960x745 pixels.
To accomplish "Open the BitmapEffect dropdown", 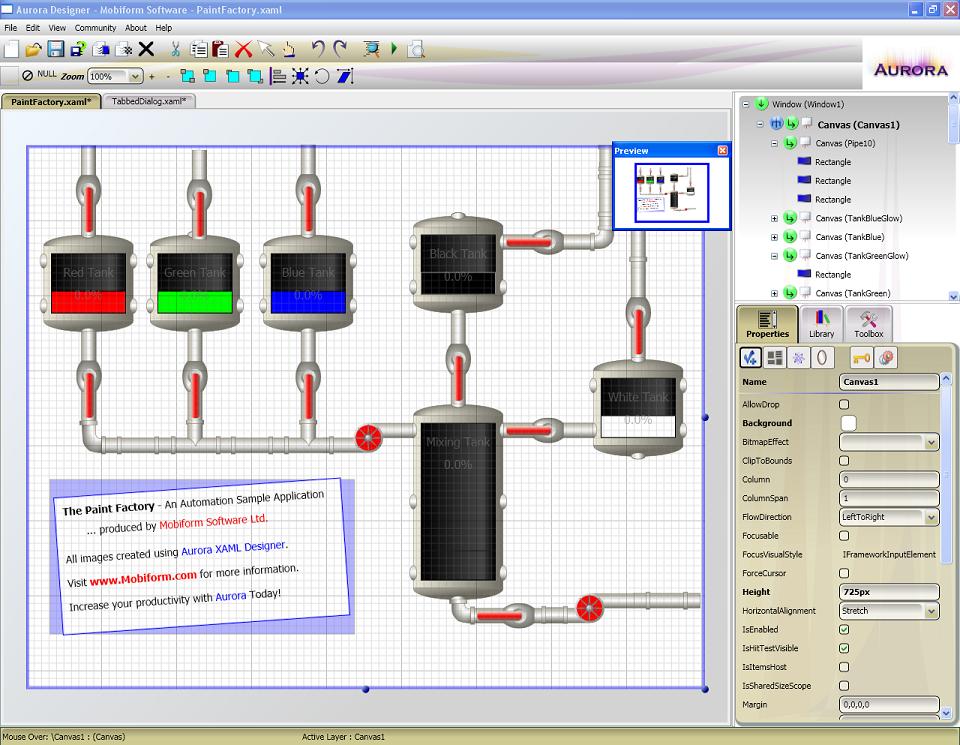I will (931, 442).
